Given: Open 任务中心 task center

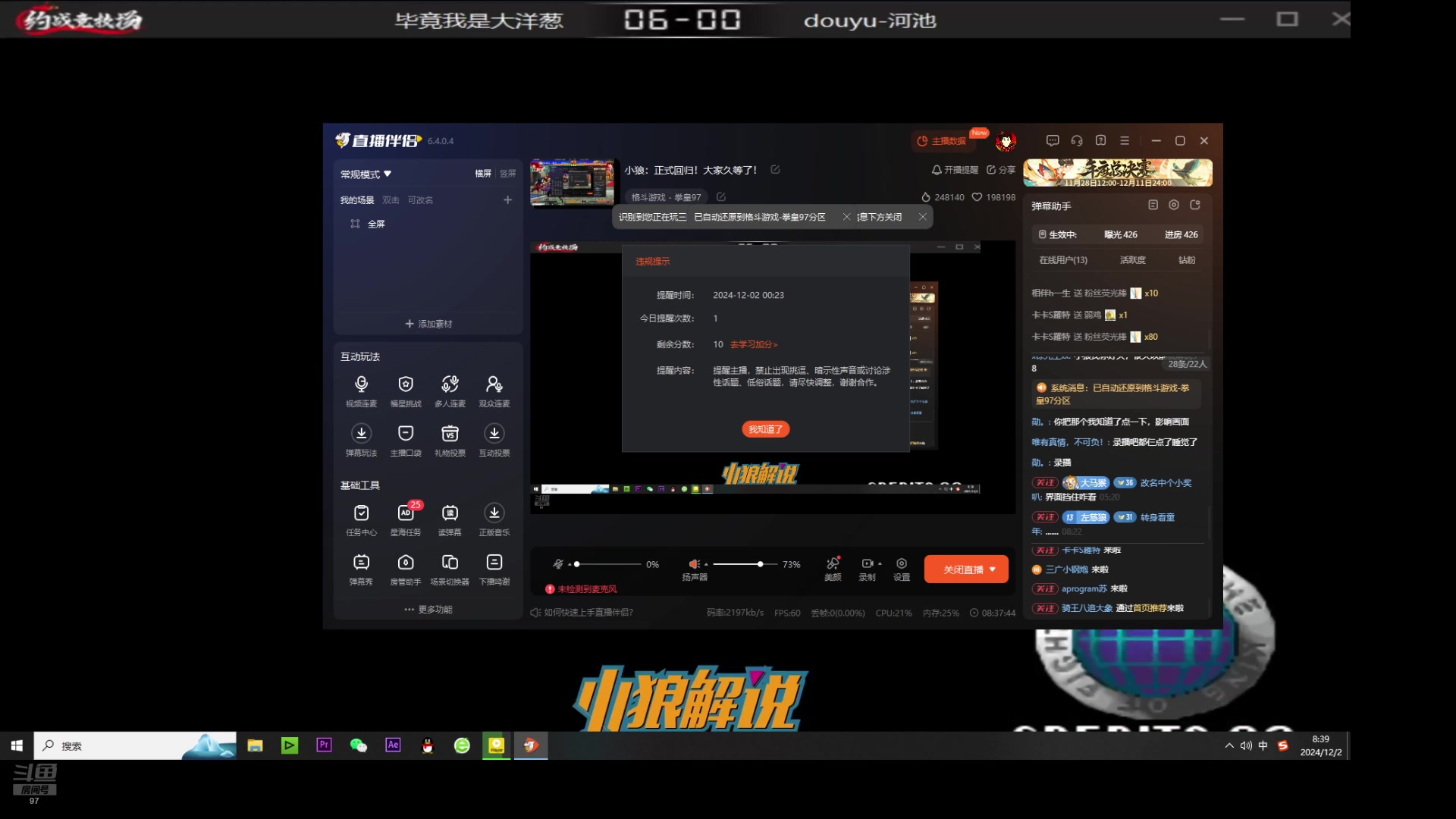Looking at the screenshot, I should tap(361, 520).
